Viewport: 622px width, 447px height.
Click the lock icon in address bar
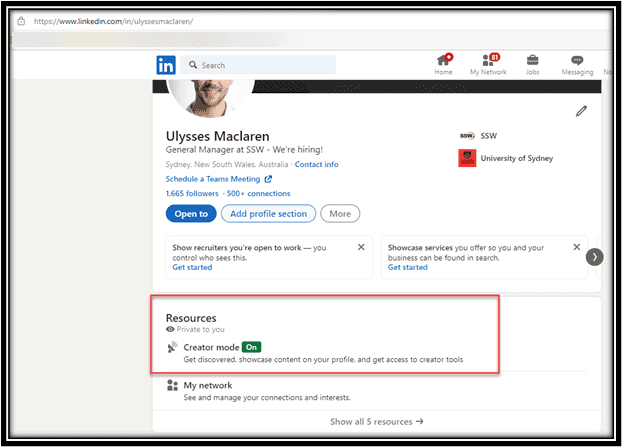click(x=22, y=20)
